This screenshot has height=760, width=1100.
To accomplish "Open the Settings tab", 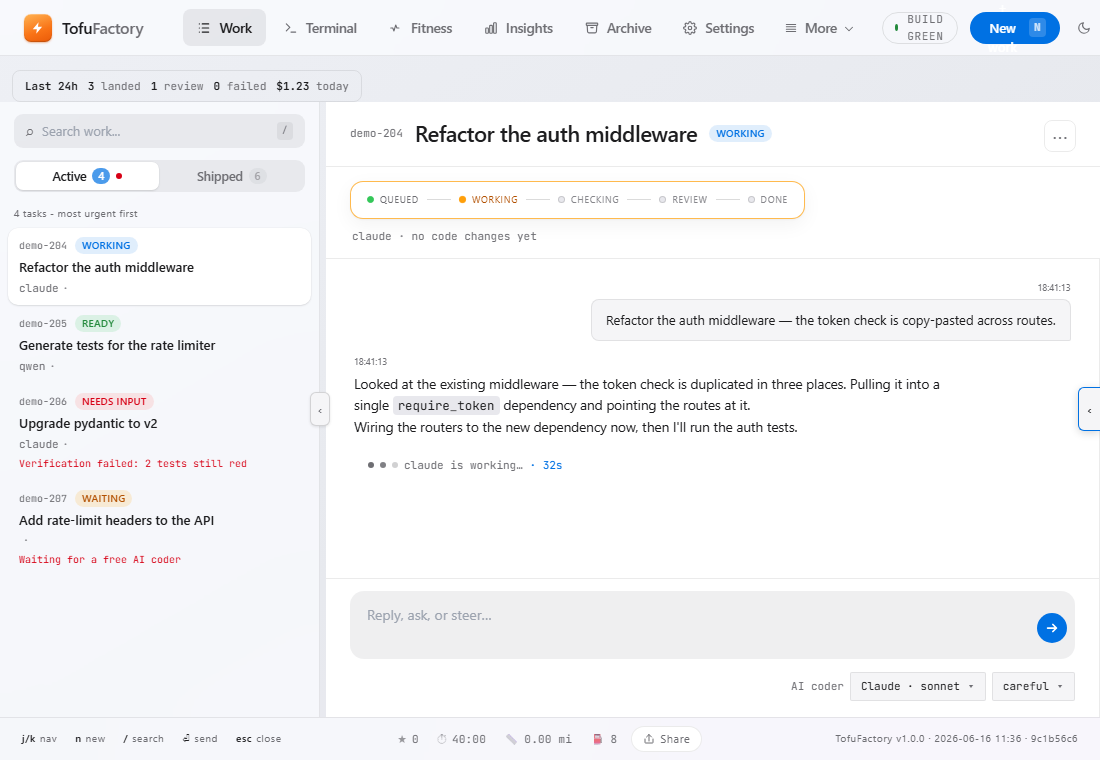I will 718,28.
